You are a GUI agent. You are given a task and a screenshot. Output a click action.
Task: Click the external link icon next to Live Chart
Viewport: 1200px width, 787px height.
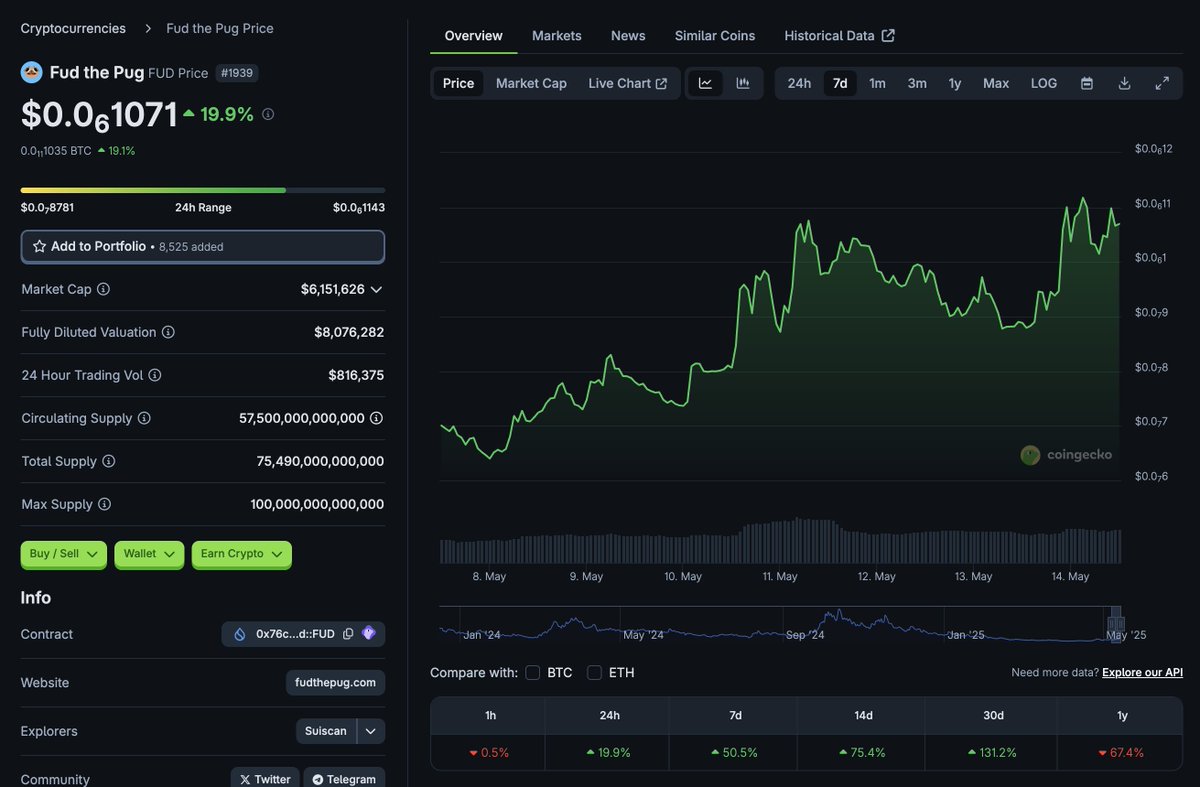(x=661, y=83)
